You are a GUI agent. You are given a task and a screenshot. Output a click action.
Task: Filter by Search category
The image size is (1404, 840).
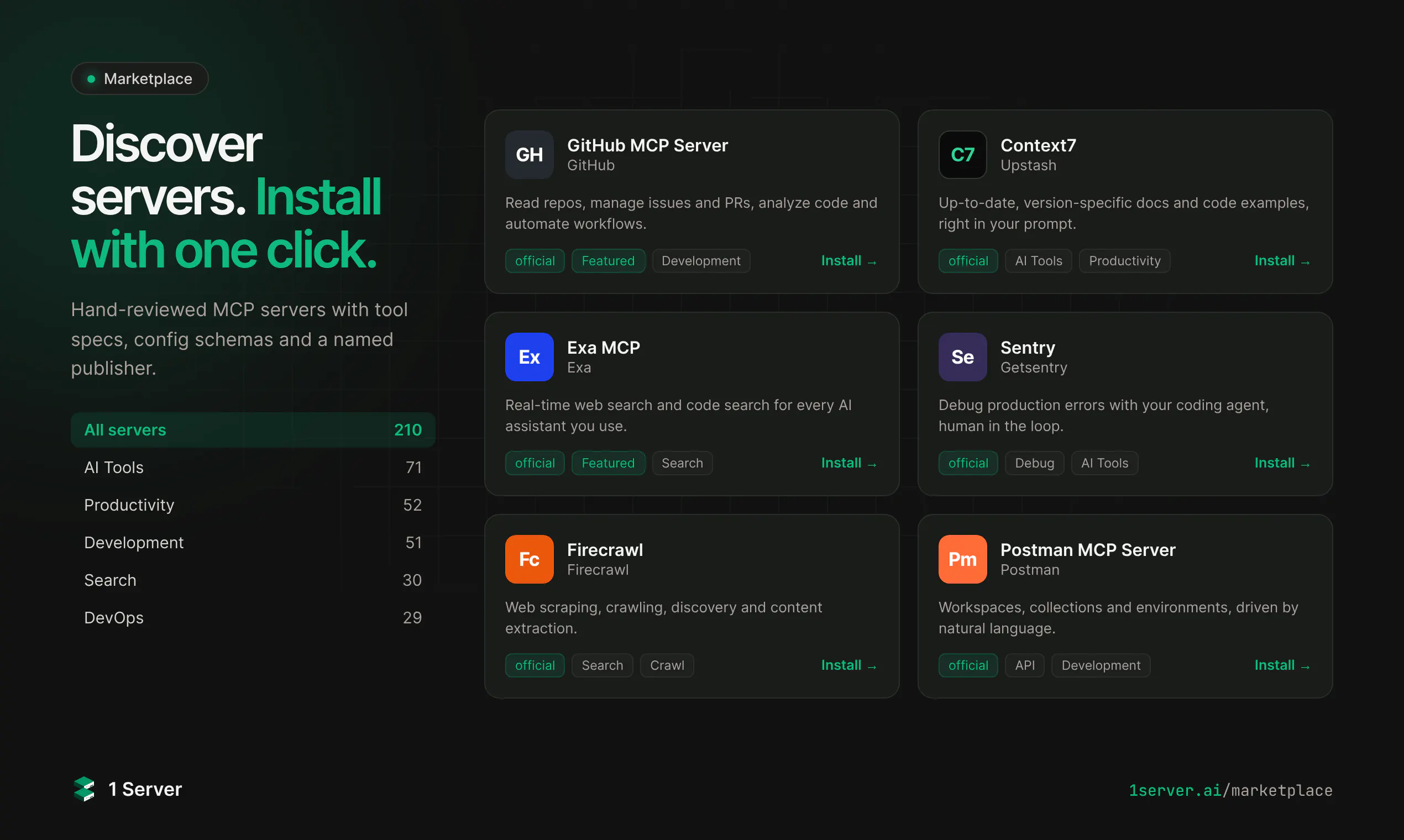(253, 580)
